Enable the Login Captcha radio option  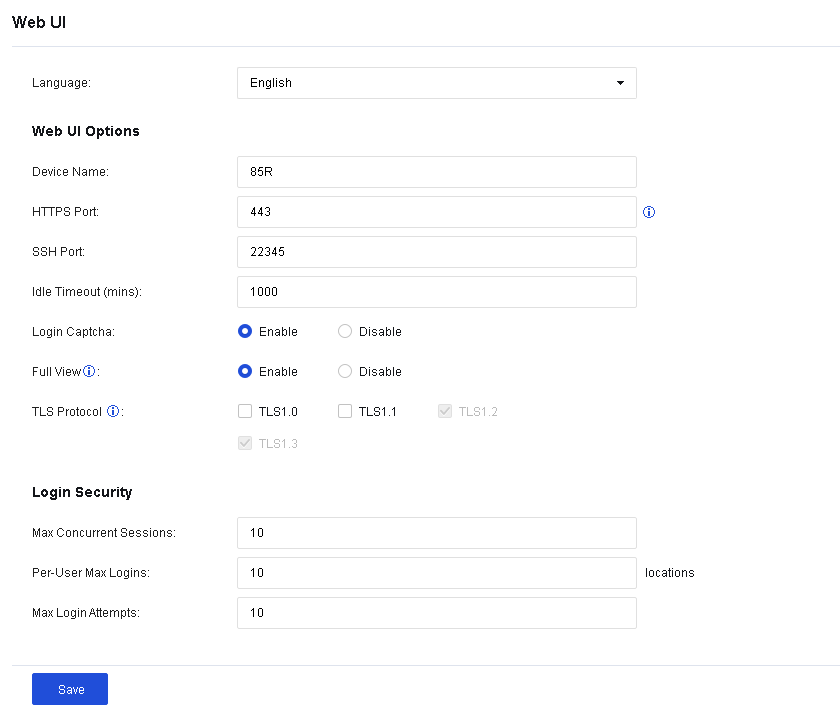245,331
